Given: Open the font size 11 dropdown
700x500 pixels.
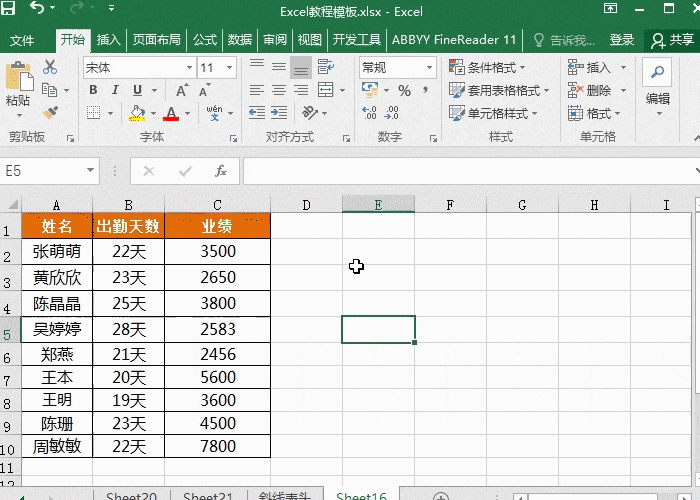Looking at the screenshot, I should click(229, 68).
